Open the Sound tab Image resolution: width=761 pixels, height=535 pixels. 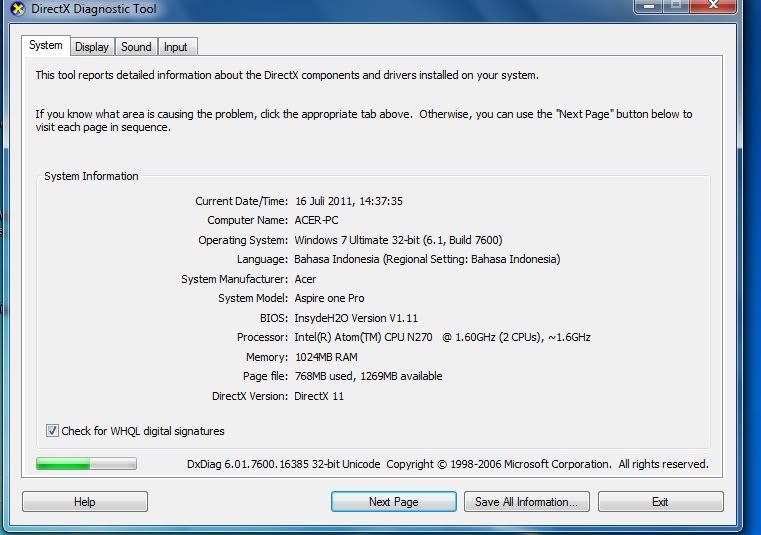tap(136, 47)
